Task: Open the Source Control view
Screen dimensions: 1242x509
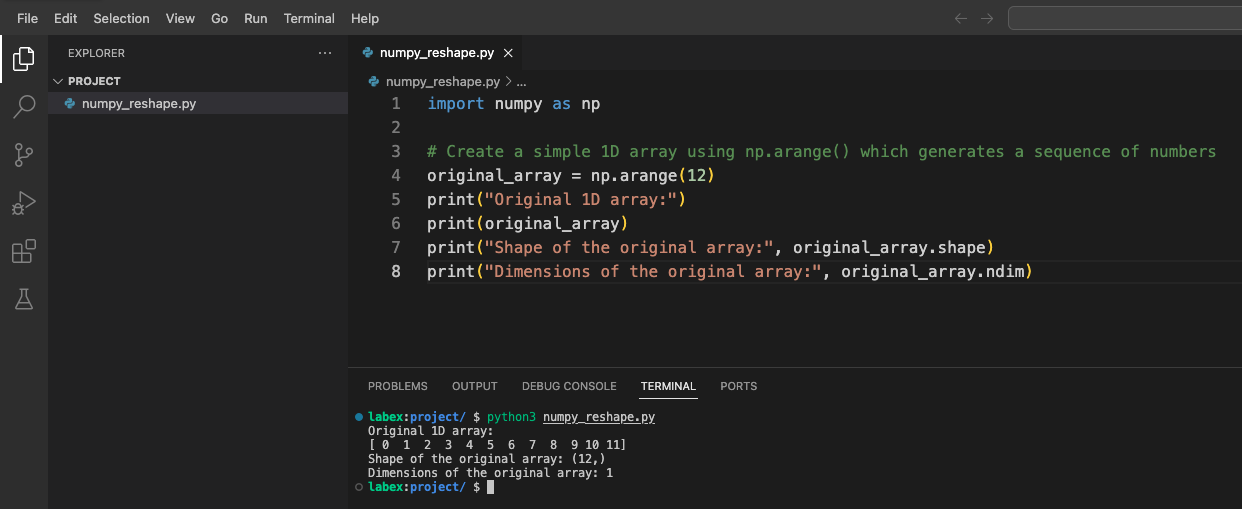Action: [x=23, y=155]
